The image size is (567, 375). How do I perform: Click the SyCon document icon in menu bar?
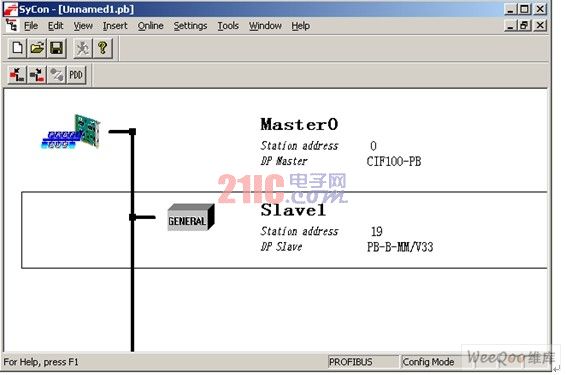click(12, 26)
